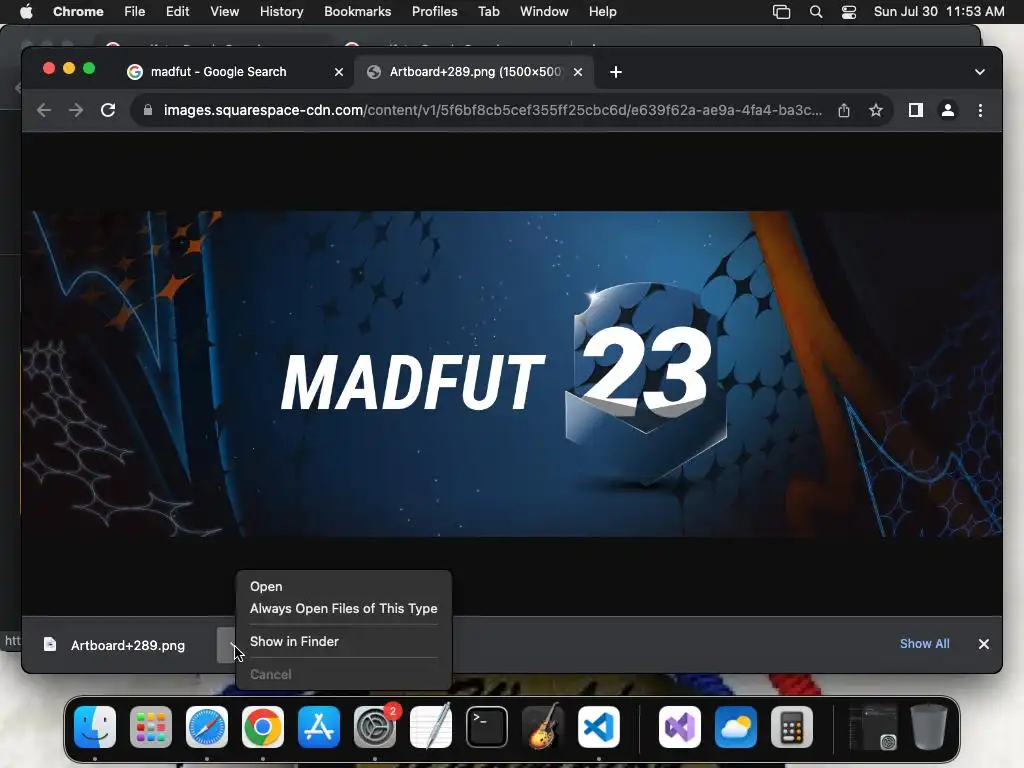1024x768 pixels.
Task: Open the Edit menu
Action: click(x=177, y=12)
